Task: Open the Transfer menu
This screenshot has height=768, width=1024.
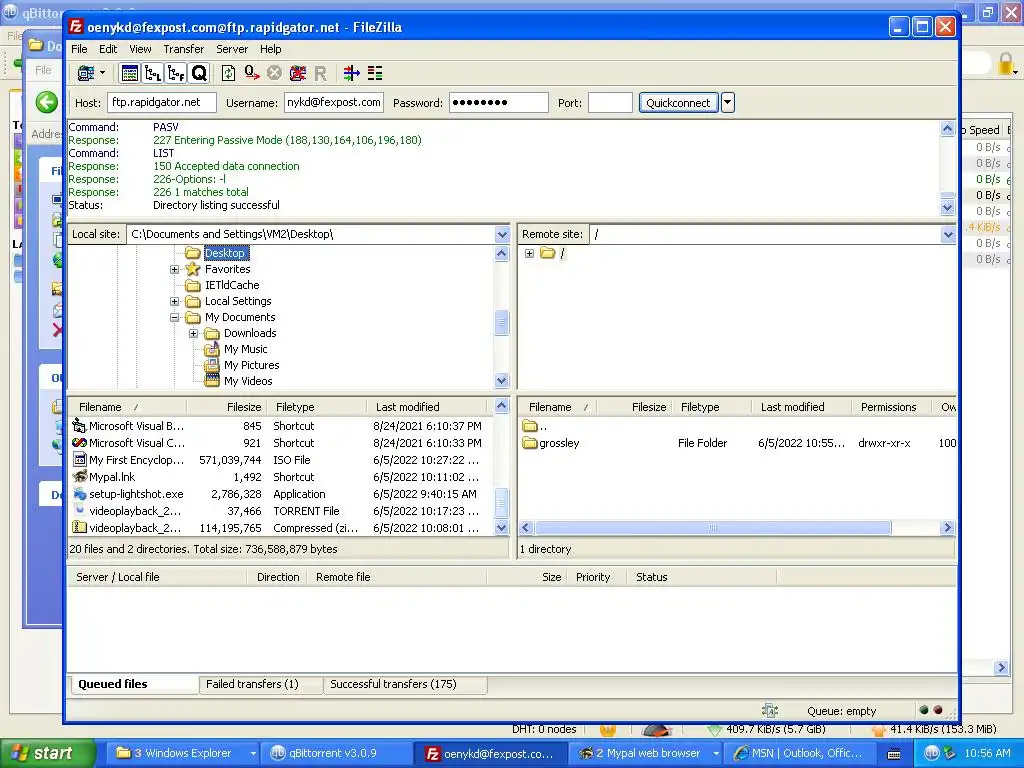Action: pos(184,49)
